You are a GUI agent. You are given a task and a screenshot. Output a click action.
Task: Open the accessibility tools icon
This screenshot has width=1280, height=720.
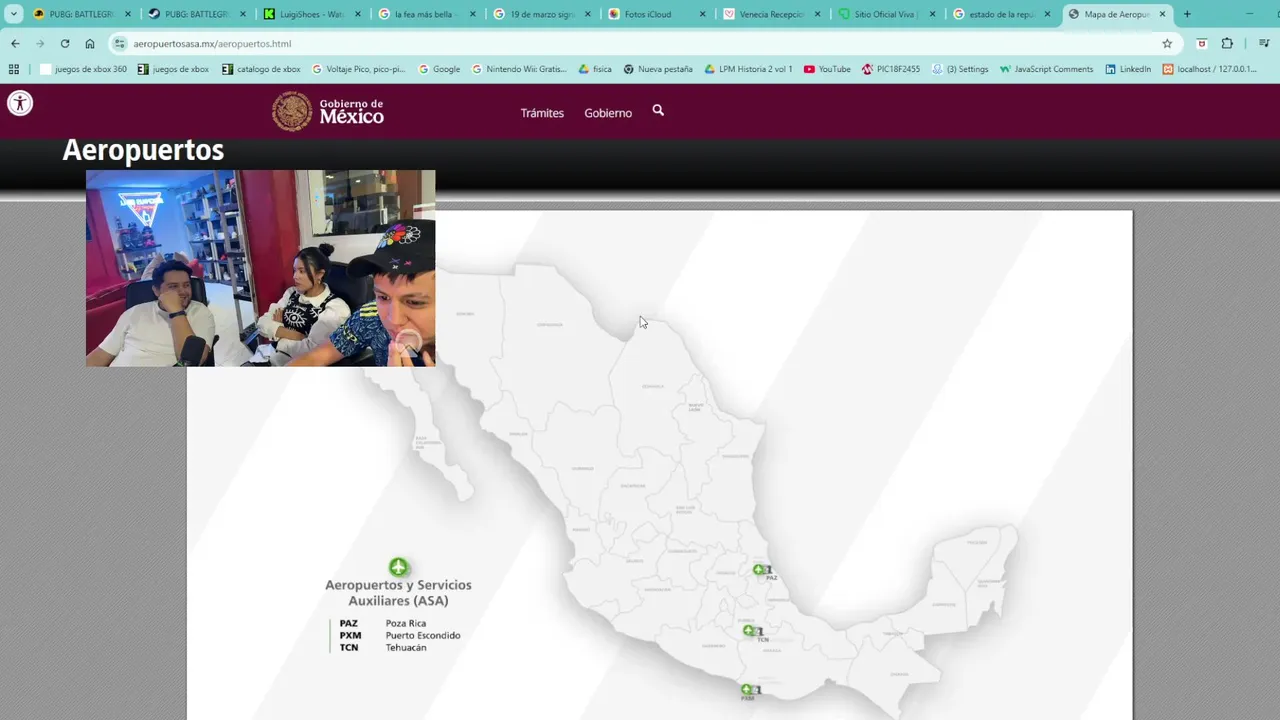[20, 103]
